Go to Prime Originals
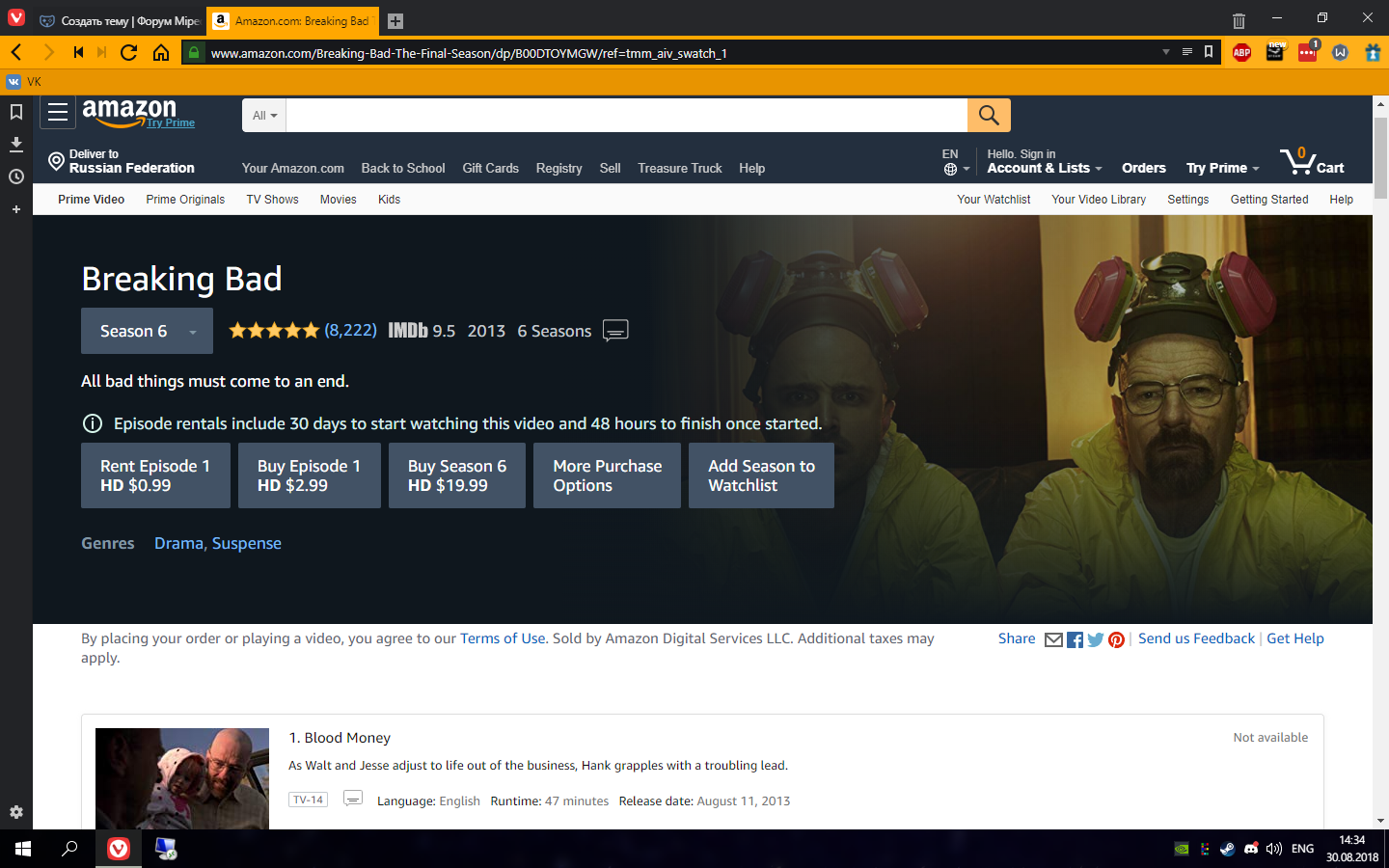Image resolution: width=1389 pixels, height=868 pixels. (x=185, y=200)
